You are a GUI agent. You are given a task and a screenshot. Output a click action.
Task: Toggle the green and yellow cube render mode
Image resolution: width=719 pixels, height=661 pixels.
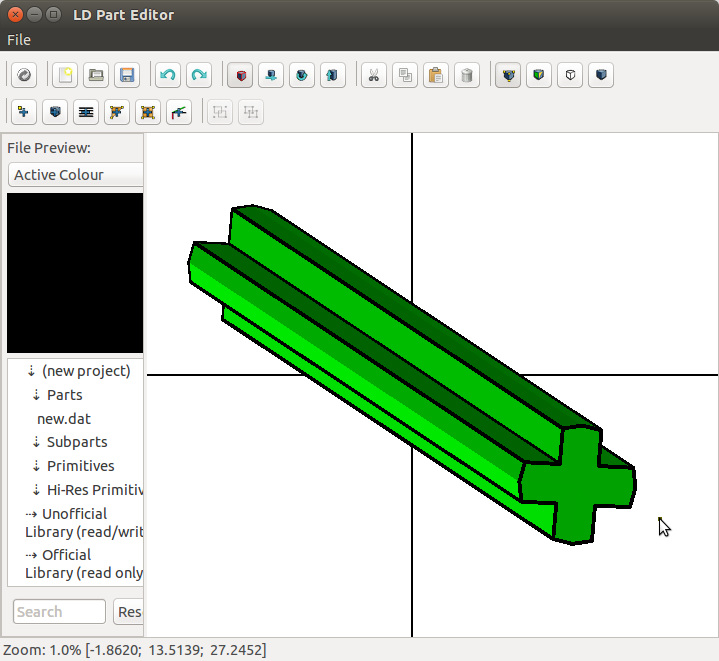[539, 75]
